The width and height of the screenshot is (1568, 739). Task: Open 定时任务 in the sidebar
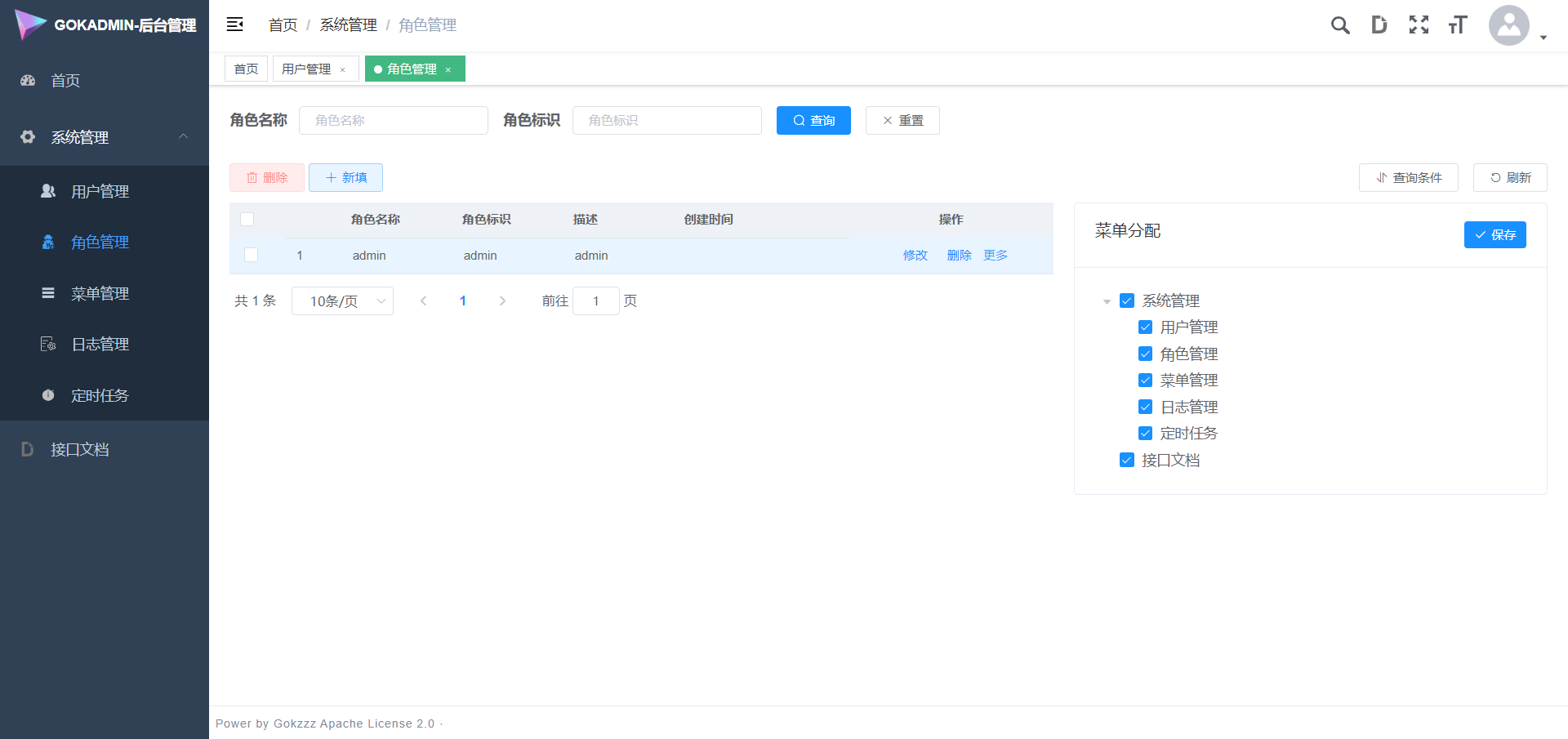[100, 396]
